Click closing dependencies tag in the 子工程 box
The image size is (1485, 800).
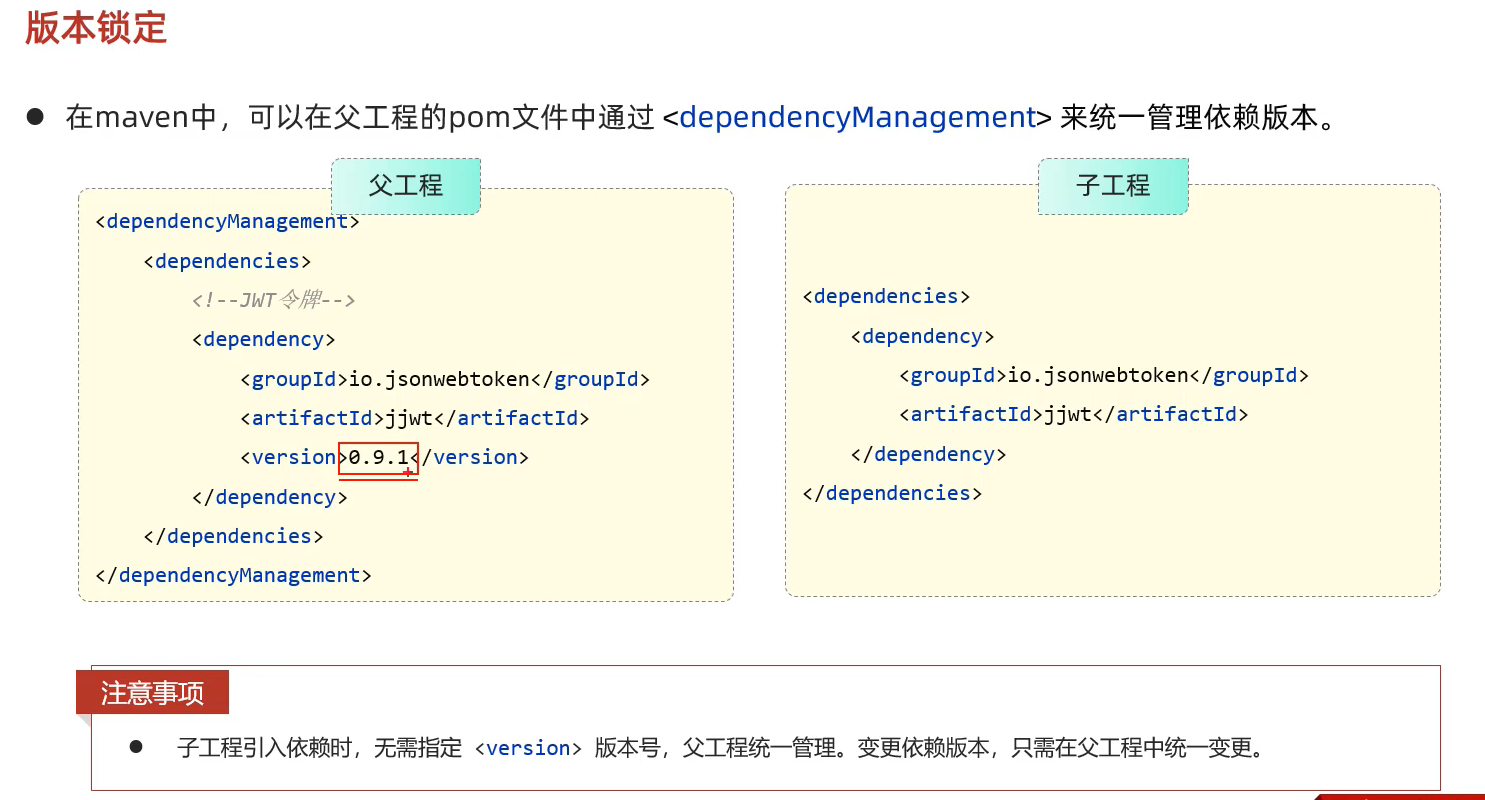(x=892, y=493)
